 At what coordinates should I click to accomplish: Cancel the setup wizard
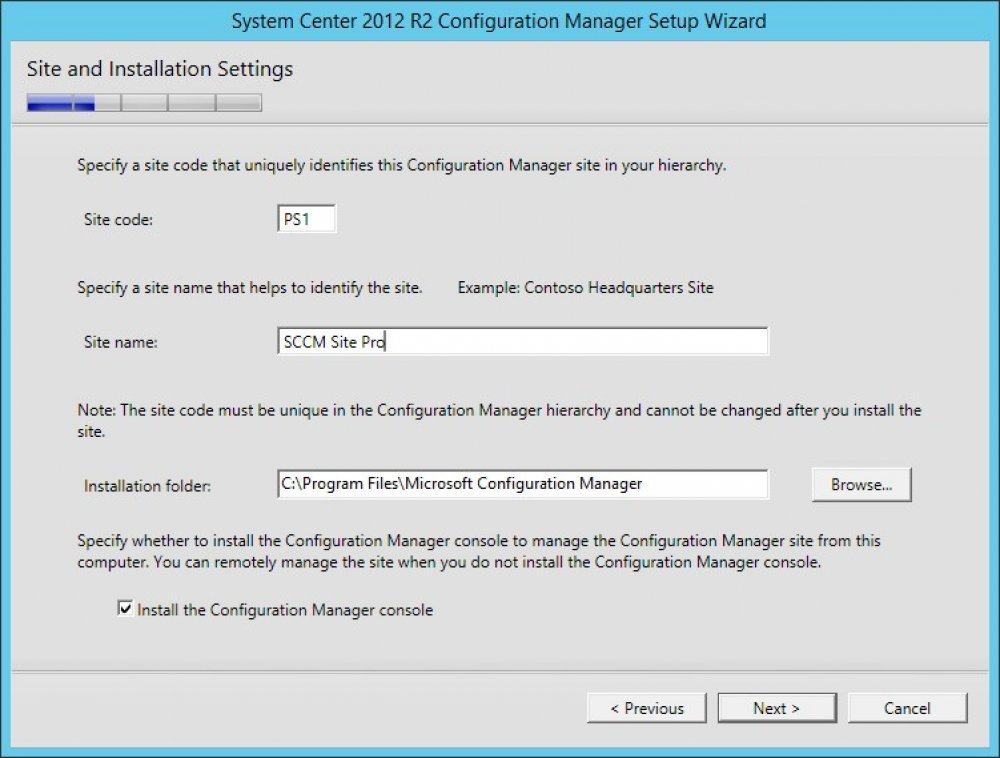coord(908,708)
